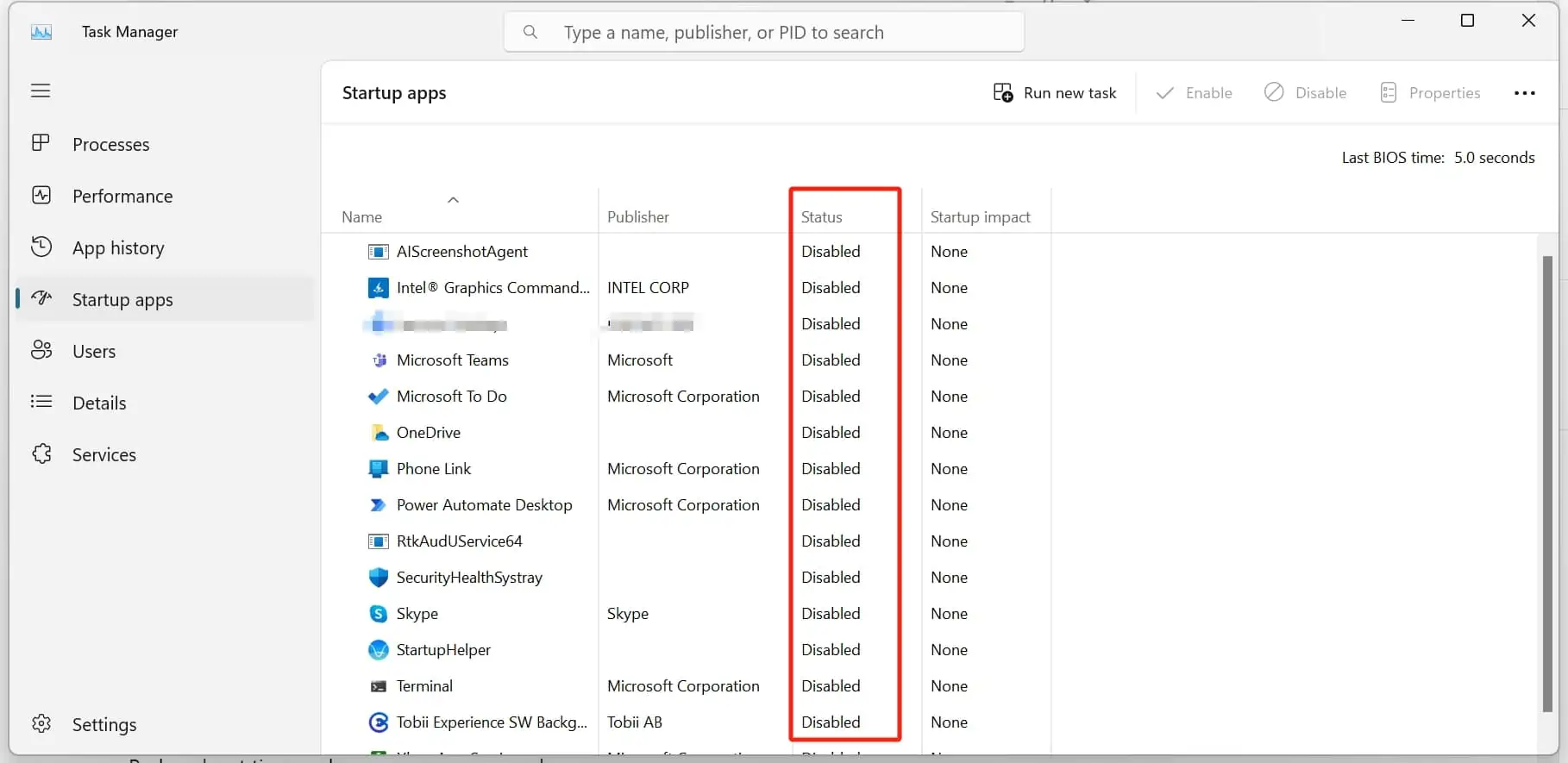This screenshot has width=1568, height=763.
Task: Select Startup apps in the sidebar
Action: (x=122, y=300)
